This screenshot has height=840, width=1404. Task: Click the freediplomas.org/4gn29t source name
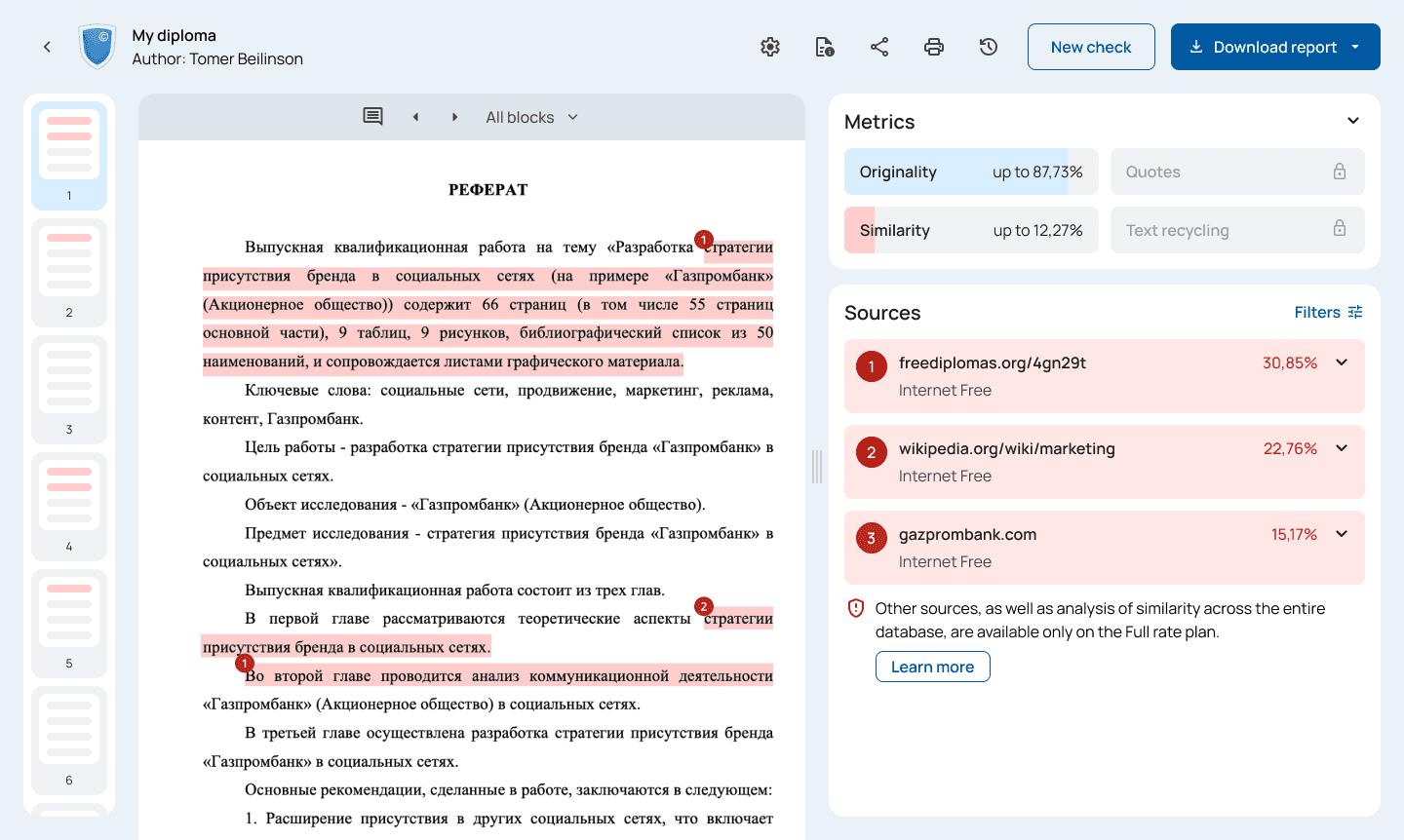[x=993, y=363]
